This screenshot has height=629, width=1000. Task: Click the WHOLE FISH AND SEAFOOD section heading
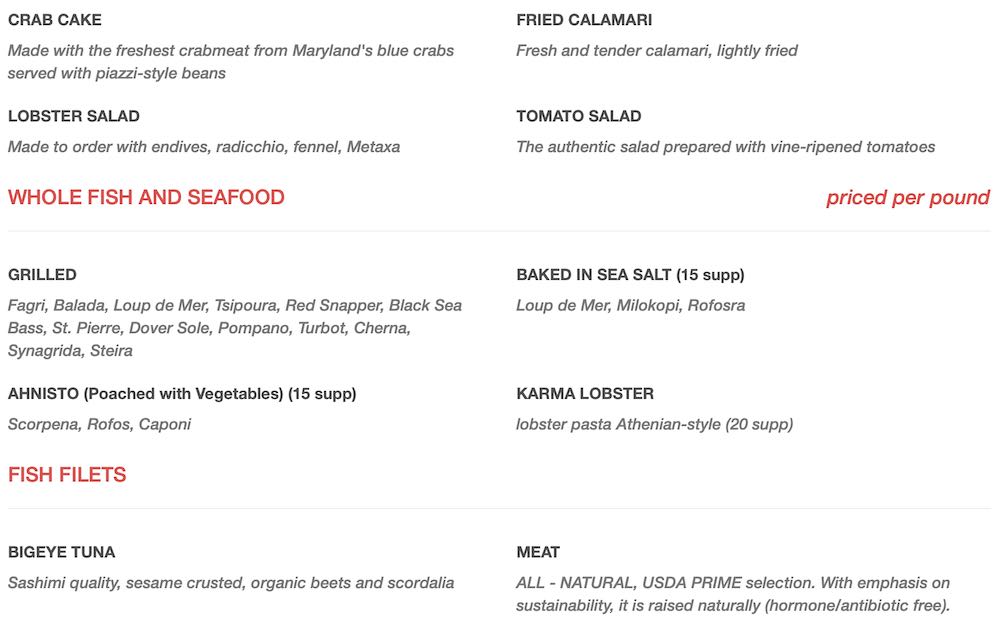click(146, 197)
